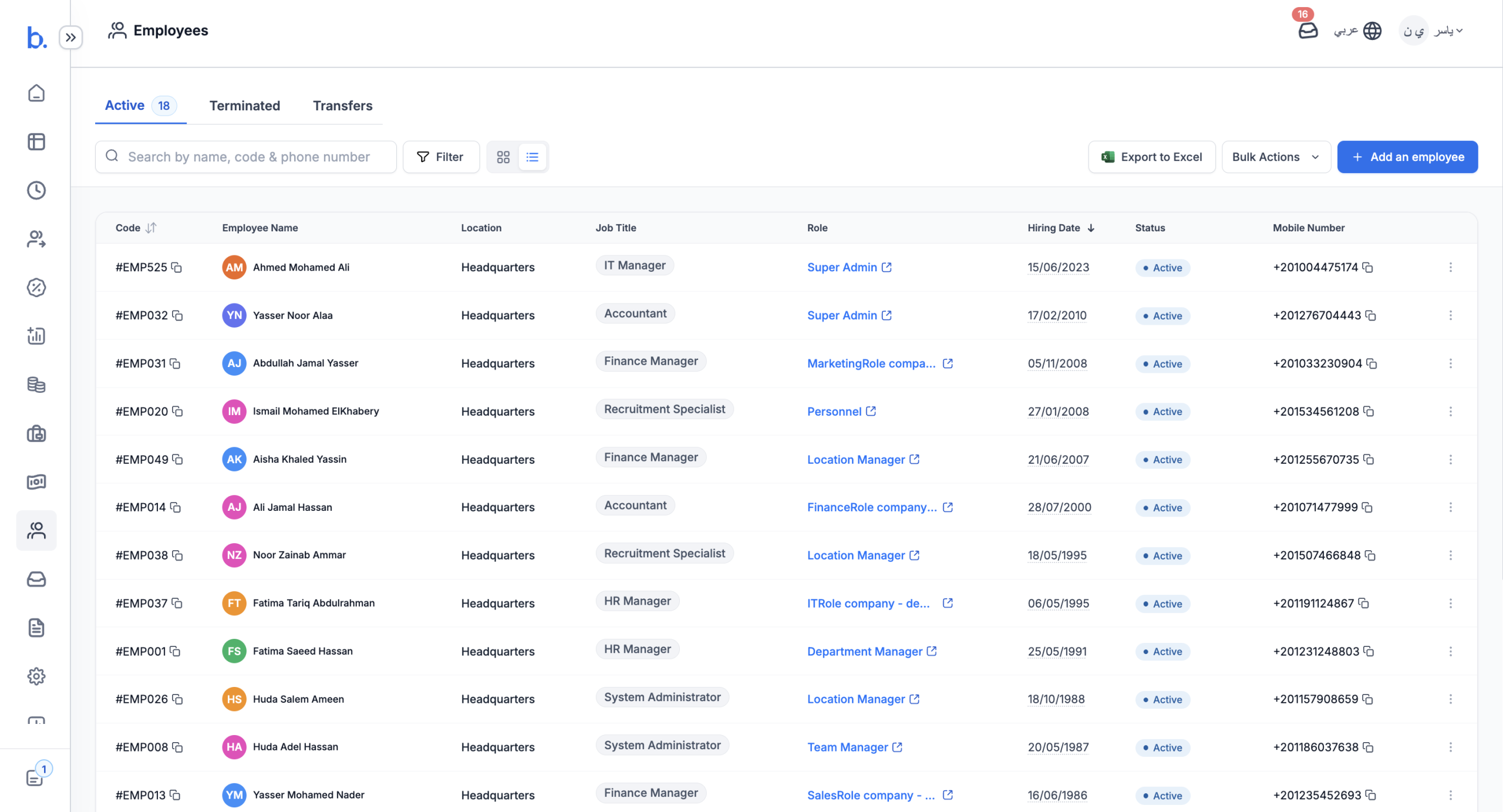Switch to the Terminated tab
Image resolution: width=1503 pixels, height=812 pixels.
(x=245, y=106)
